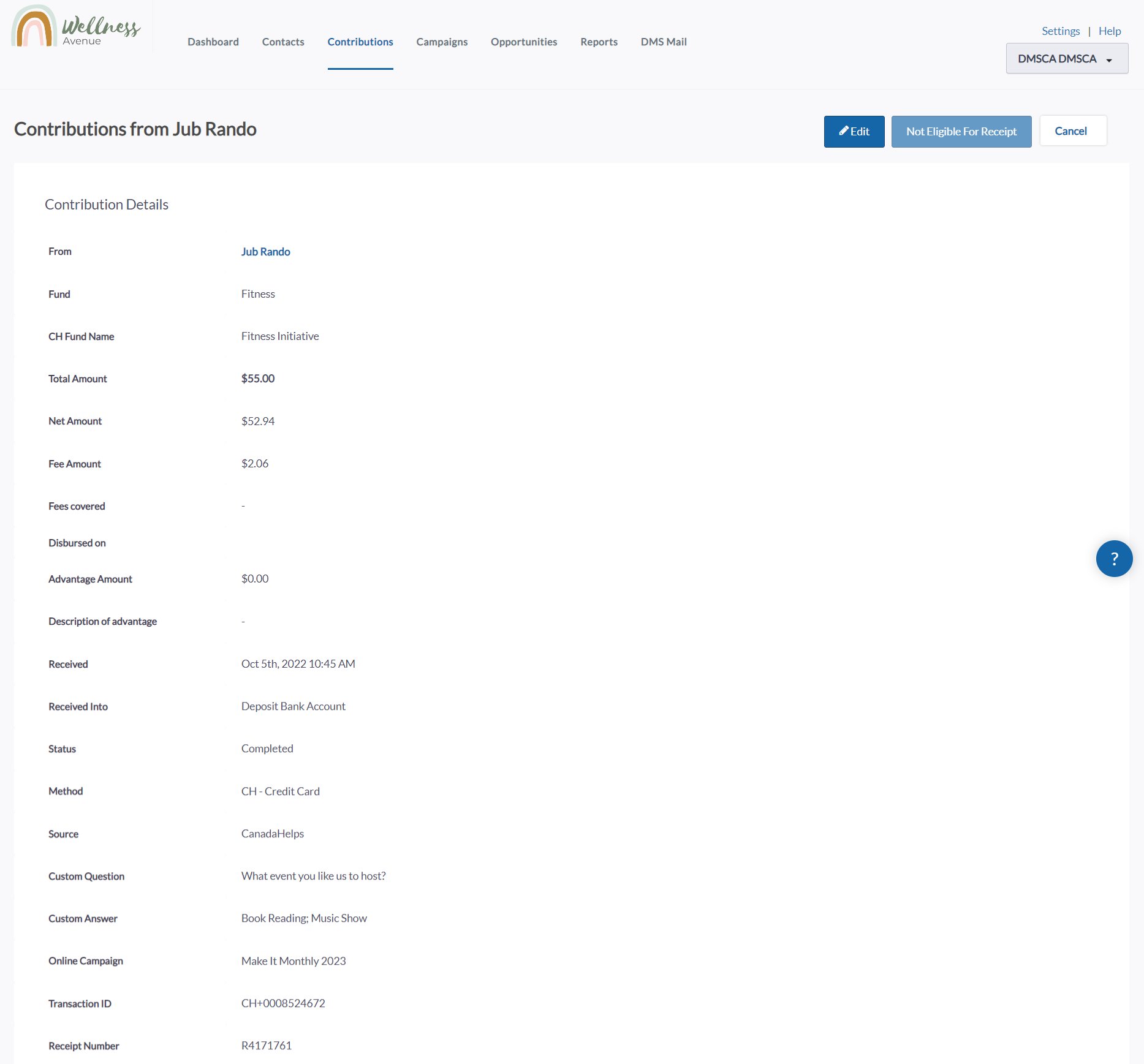
Task: Click the Fees covered label
Action: click(77, 506)
